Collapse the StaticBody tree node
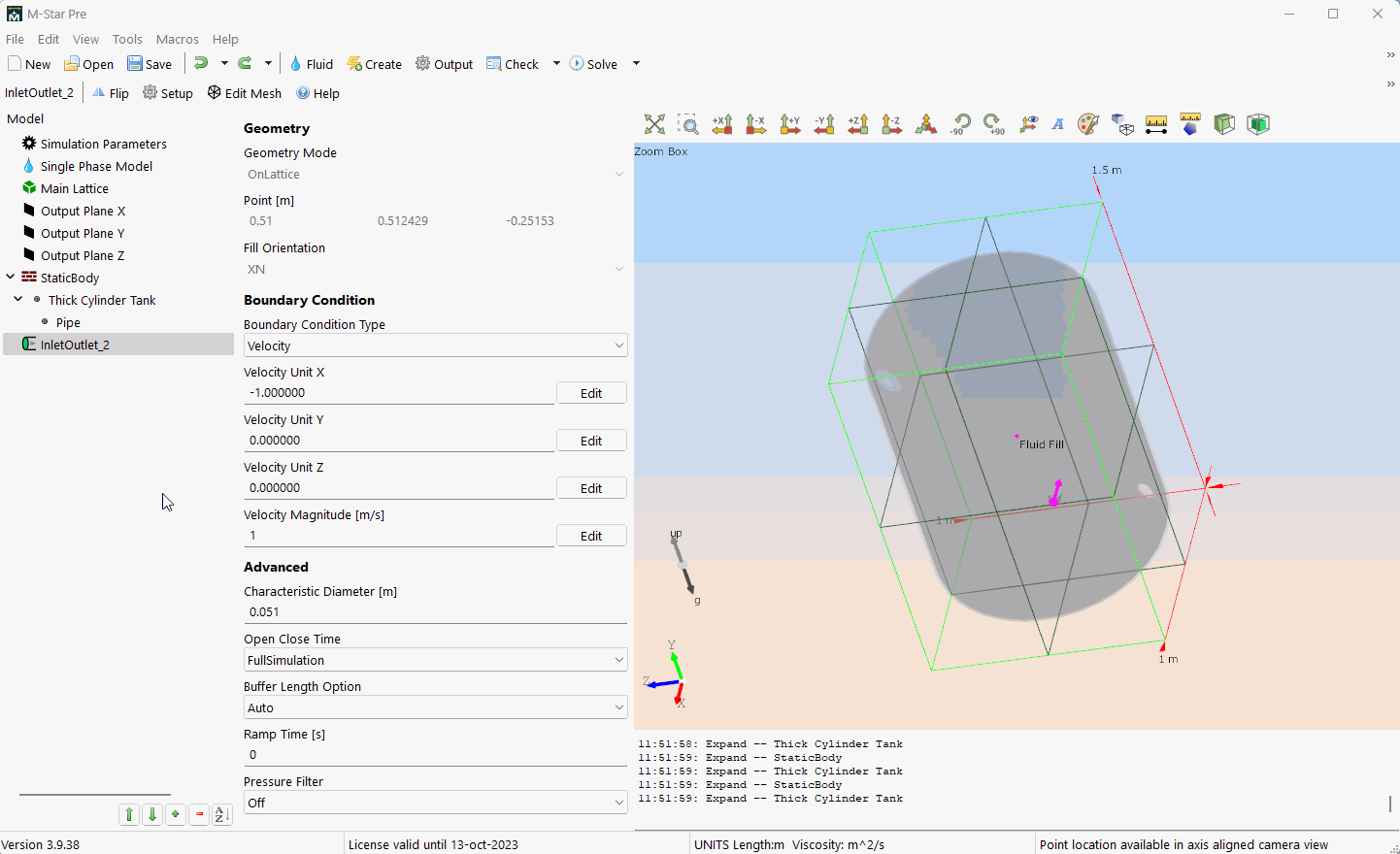The image size is (1400, 854). (x=11, y=277)
